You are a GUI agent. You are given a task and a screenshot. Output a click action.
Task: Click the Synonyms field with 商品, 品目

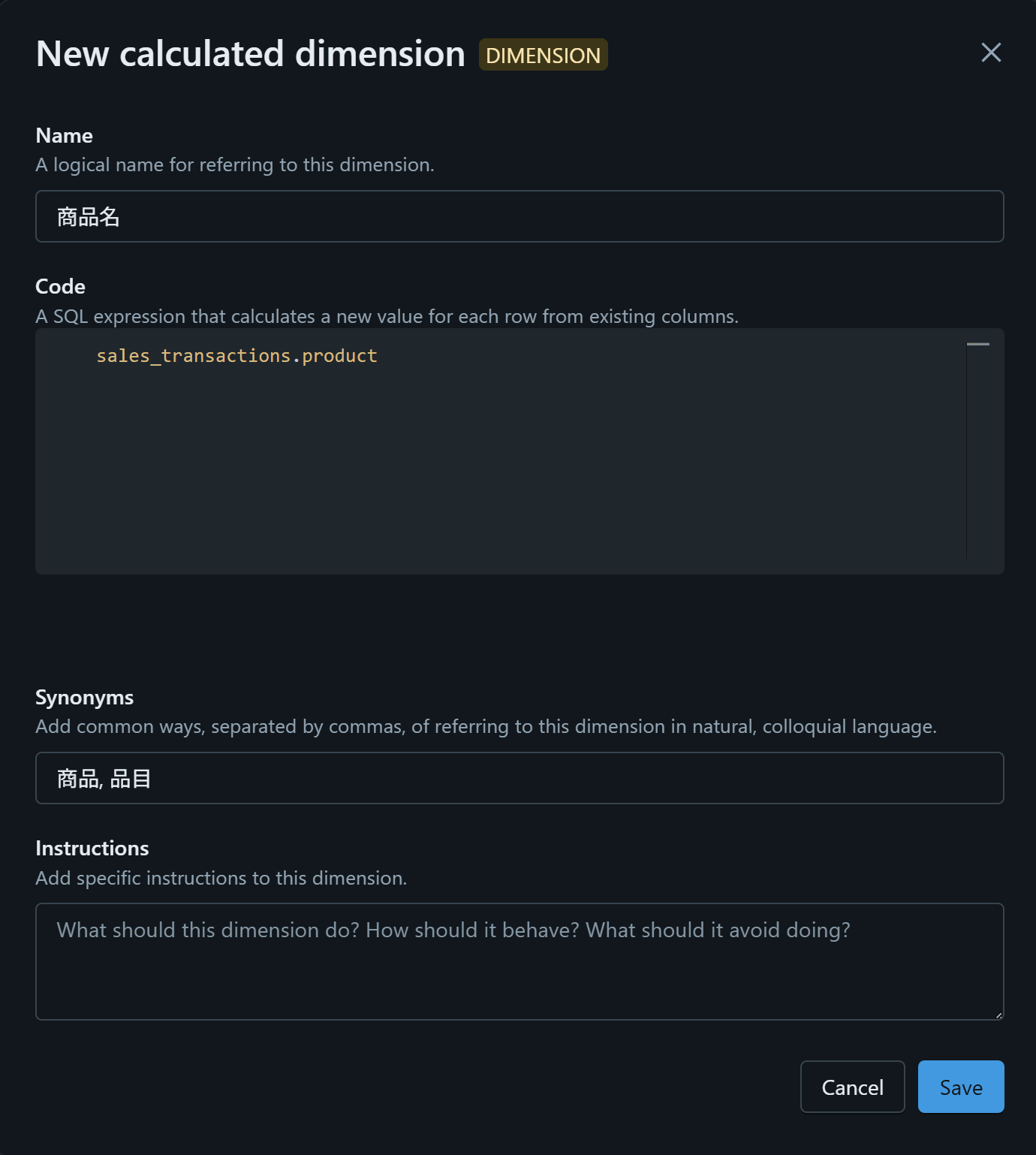tap(520, 778)
